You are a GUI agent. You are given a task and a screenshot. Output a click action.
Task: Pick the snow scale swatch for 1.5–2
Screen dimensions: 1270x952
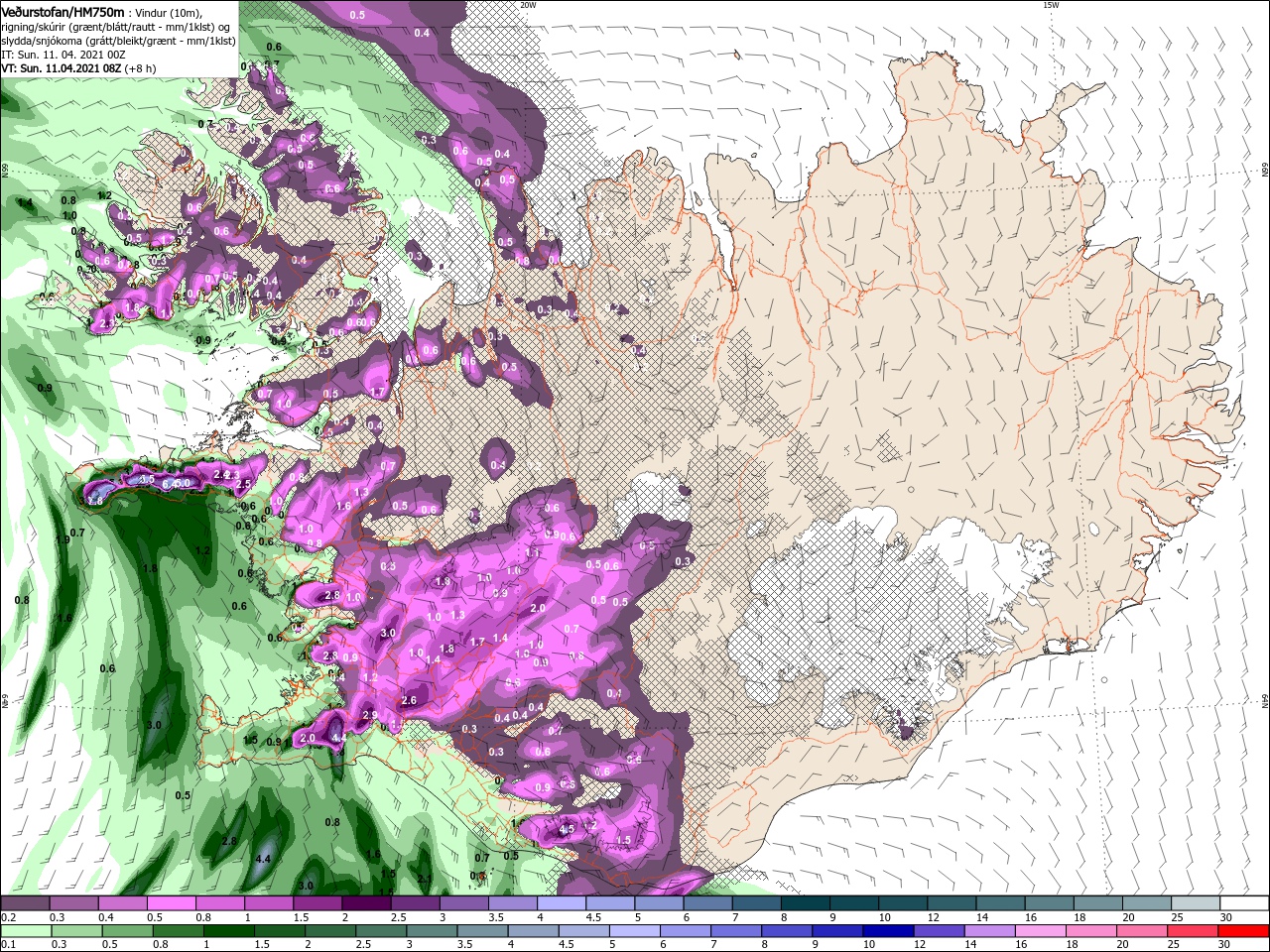tap(317, 903)
